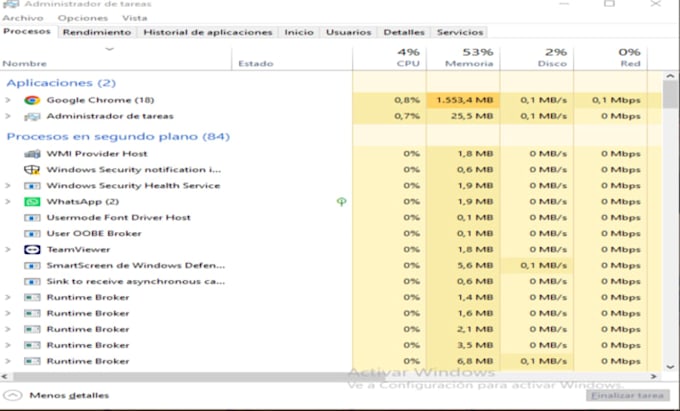Switch to Historial de aplicaciones tab
This screenshot has width=680, height=411.
pos(208,33)
